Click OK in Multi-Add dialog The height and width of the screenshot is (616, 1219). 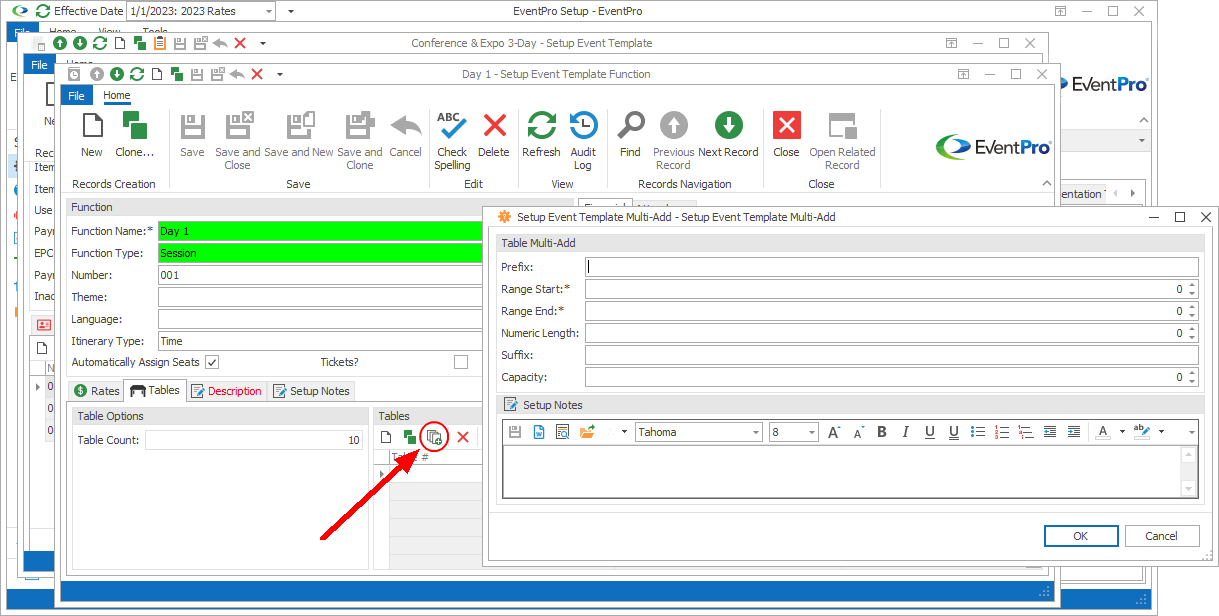point(1081,536)
